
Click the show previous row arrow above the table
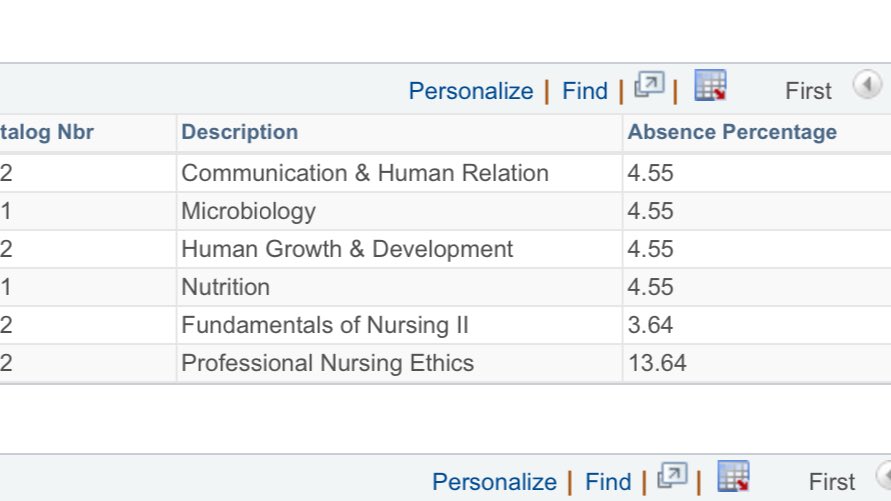coord(865,86)
